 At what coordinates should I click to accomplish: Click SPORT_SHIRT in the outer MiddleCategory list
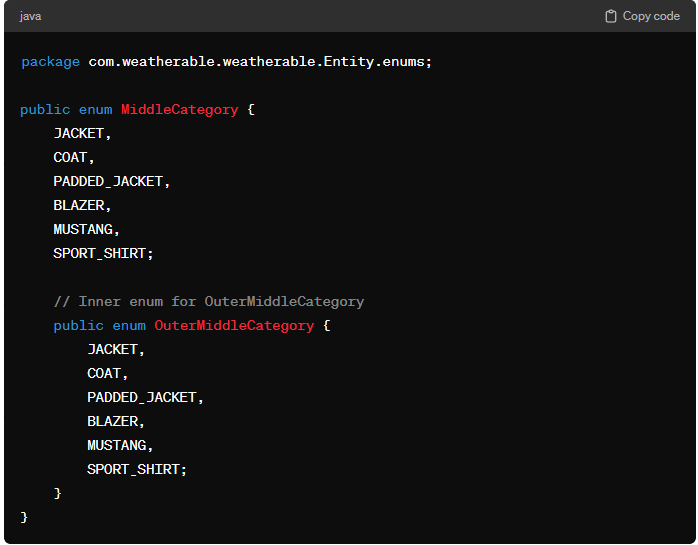100,253
